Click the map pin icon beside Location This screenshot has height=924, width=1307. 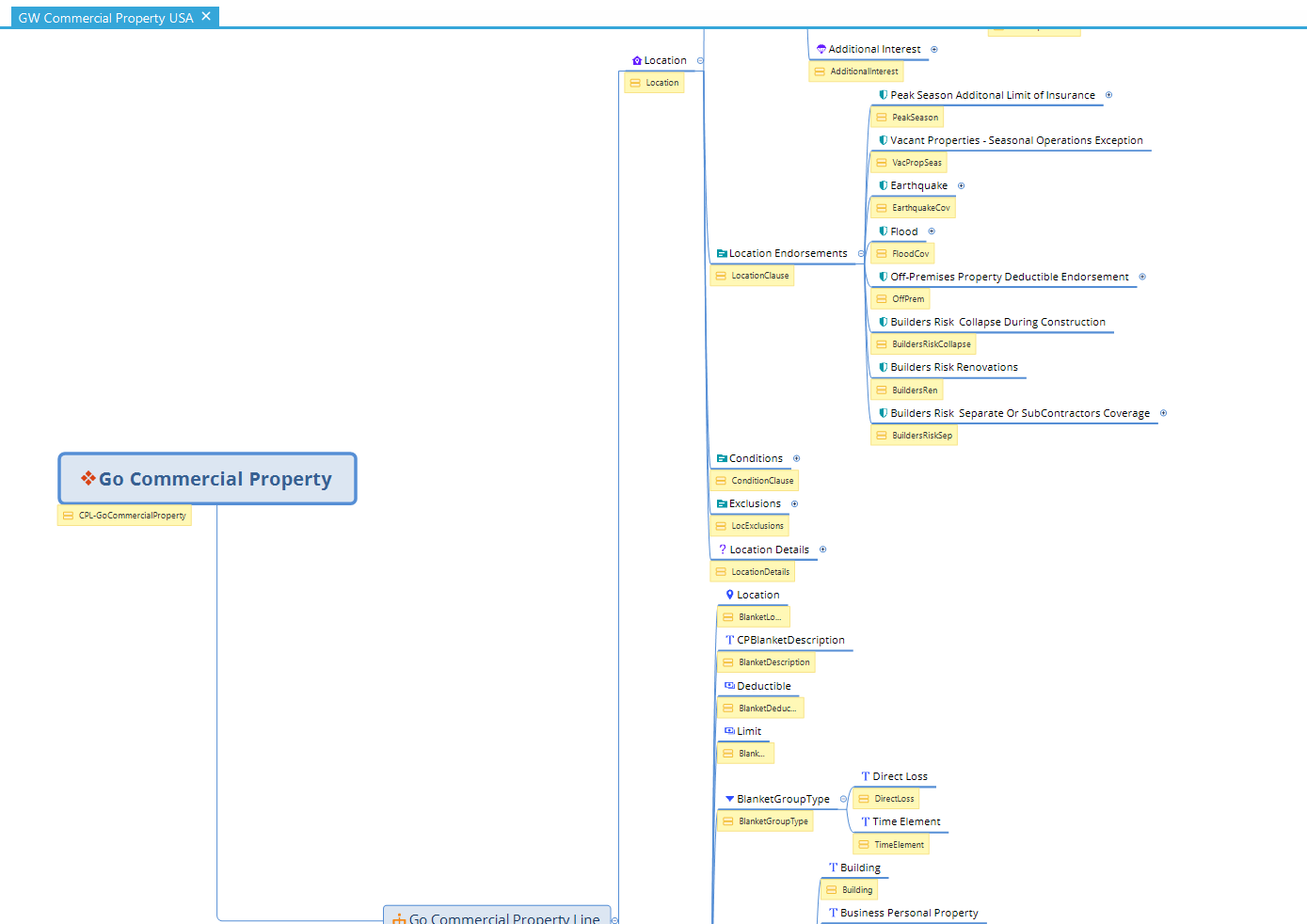[729, 595]
